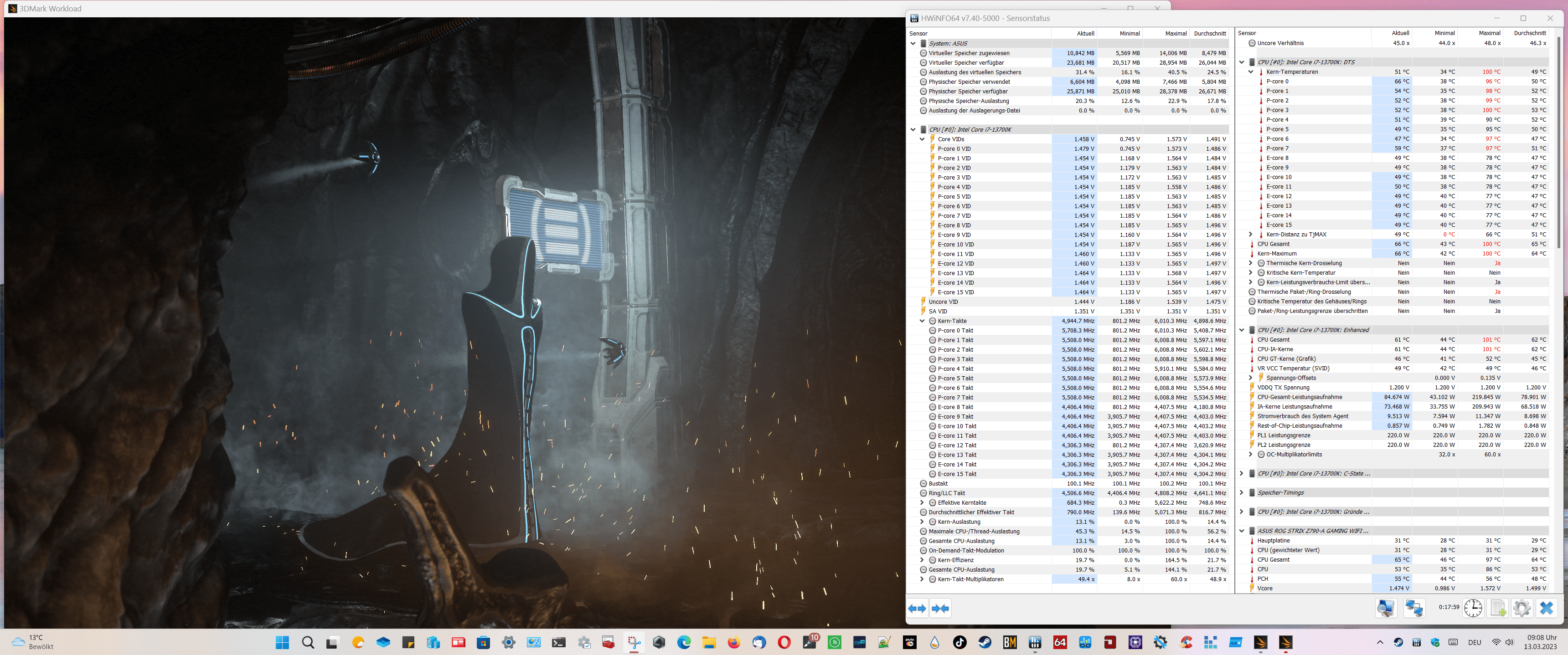The height and width of the screenshot is (655, 1568).
Task: Open Microsoft Edge from the taskbar
Action: [x=684, y=642]
